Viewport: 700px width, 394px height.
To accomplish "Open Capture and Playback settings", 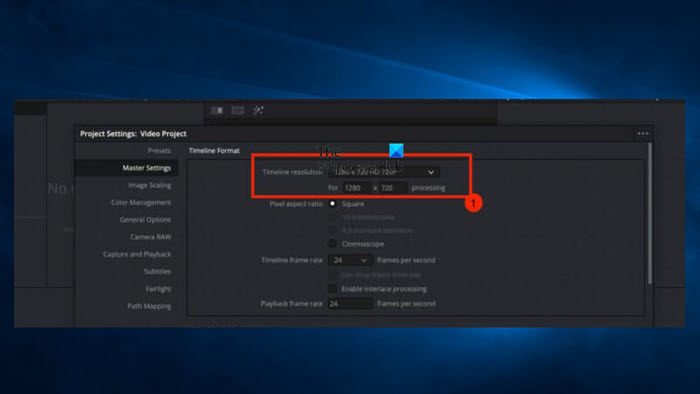I will click(137, 254).
